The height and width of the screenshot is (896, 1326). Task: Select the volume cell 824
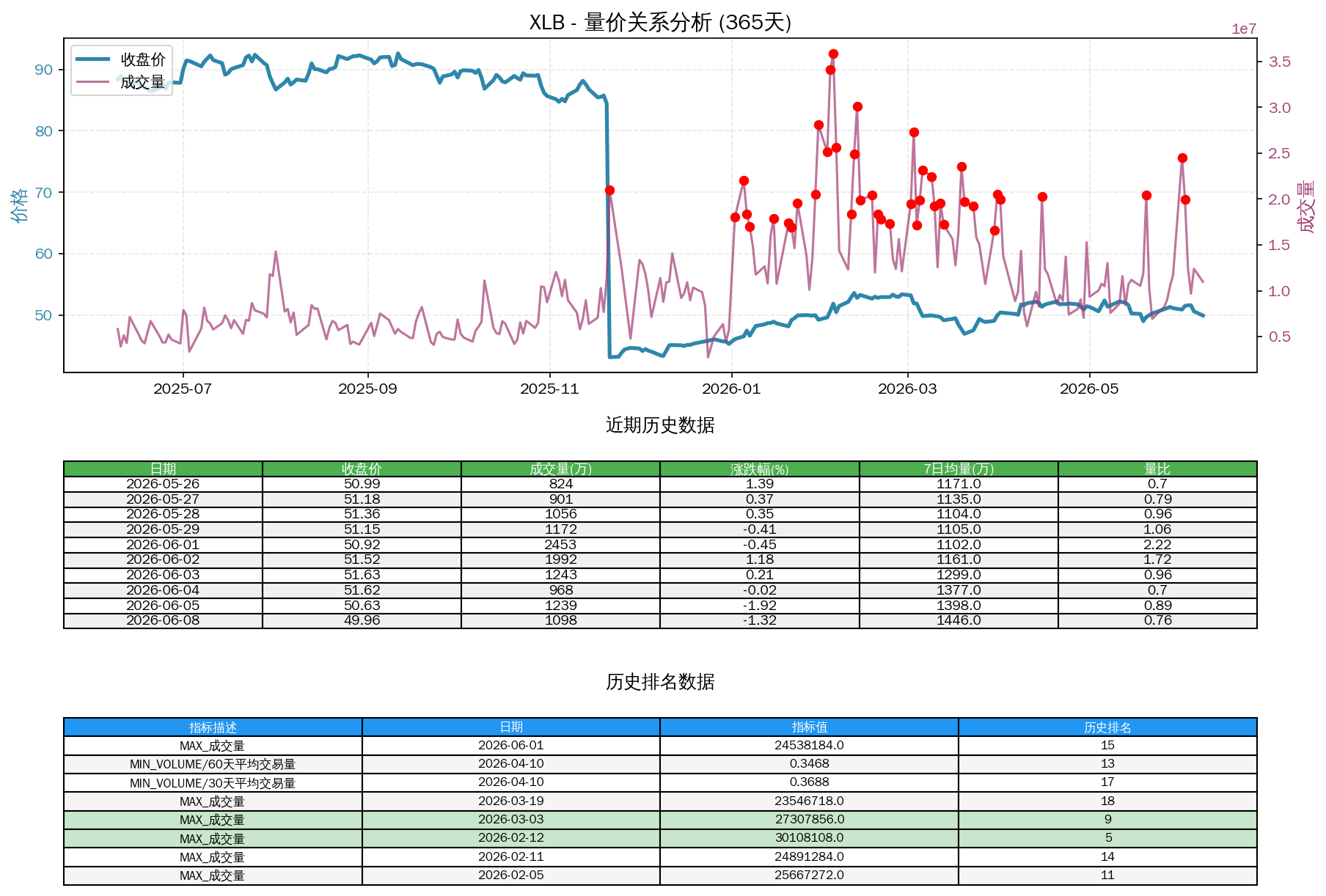pos(560,484)
